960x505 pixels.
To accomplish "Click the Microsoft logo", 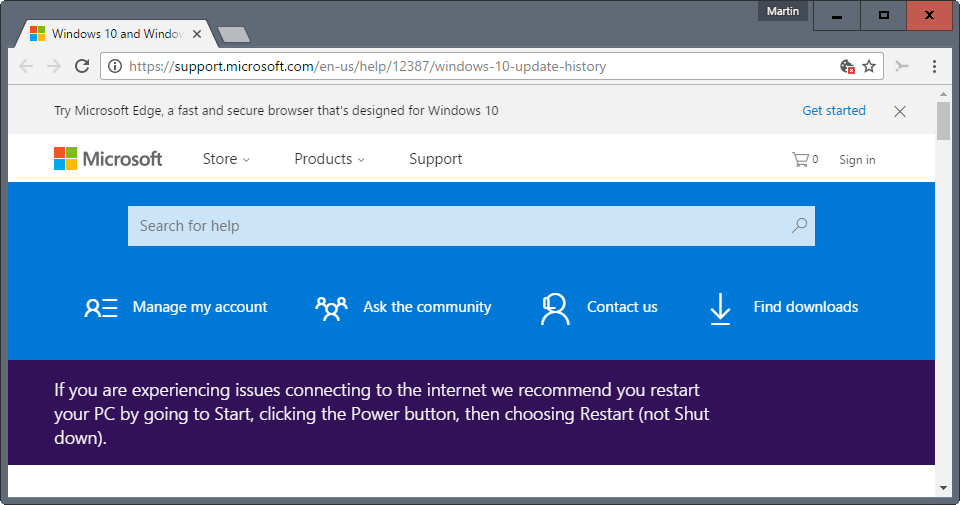I will [x=108, y=159].
